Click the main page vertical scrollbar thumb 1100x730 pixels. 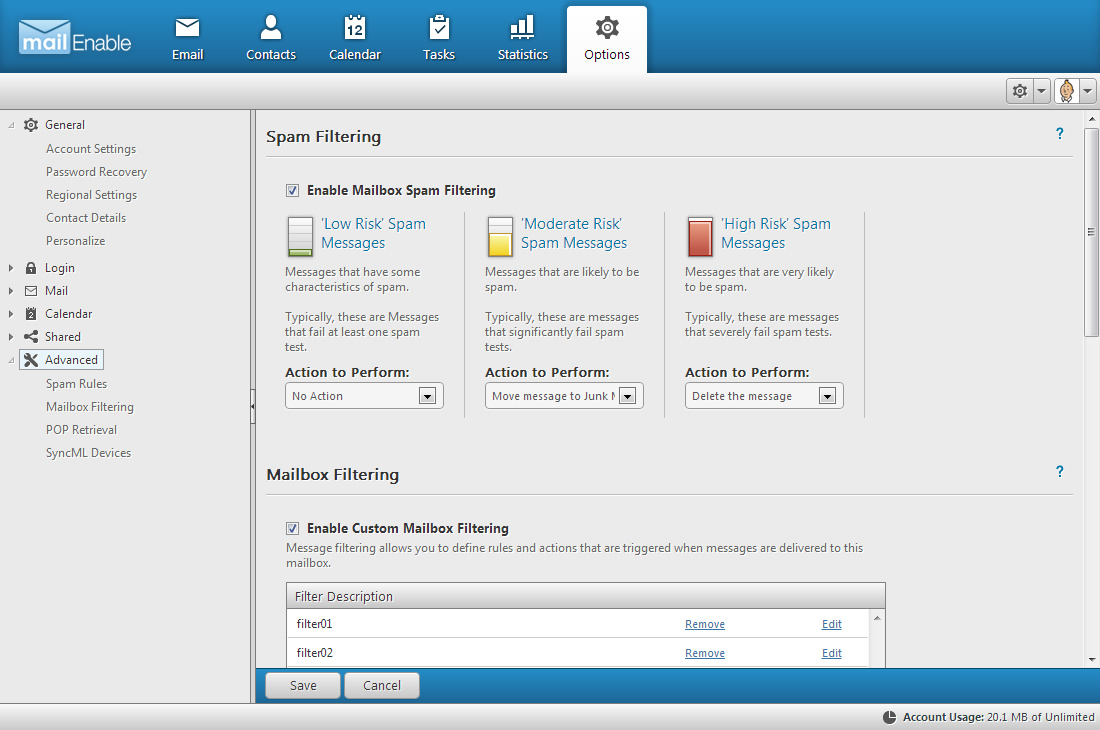(1091, 231)
